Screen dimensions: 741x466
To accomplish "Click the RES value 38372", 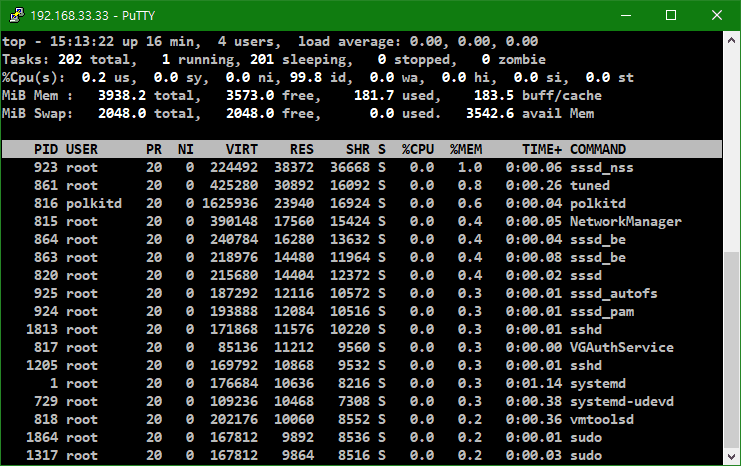I will coord(294,168).
